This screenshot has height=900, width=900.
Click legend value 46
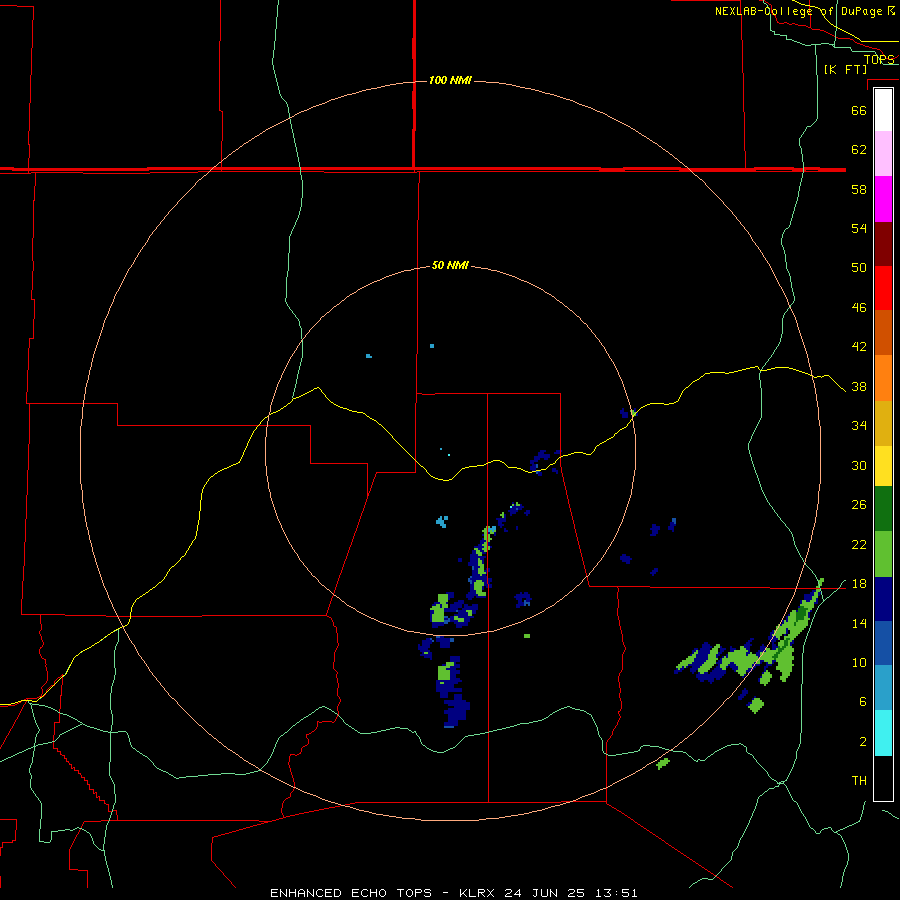[x=859, y=308]
